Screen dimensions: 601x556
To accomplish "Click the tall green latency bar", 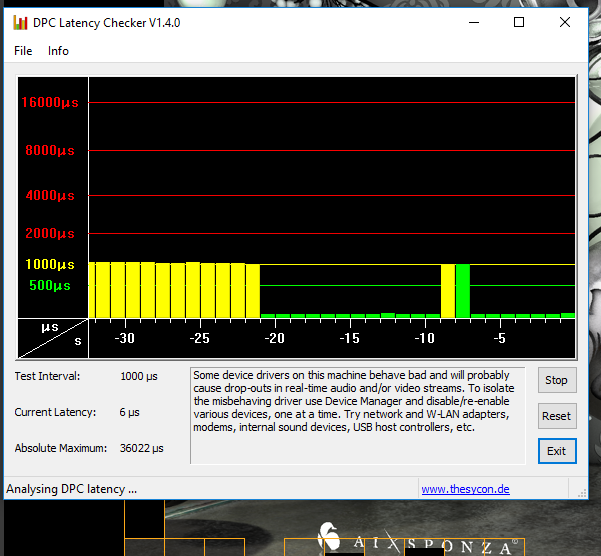I will (463, 291).
